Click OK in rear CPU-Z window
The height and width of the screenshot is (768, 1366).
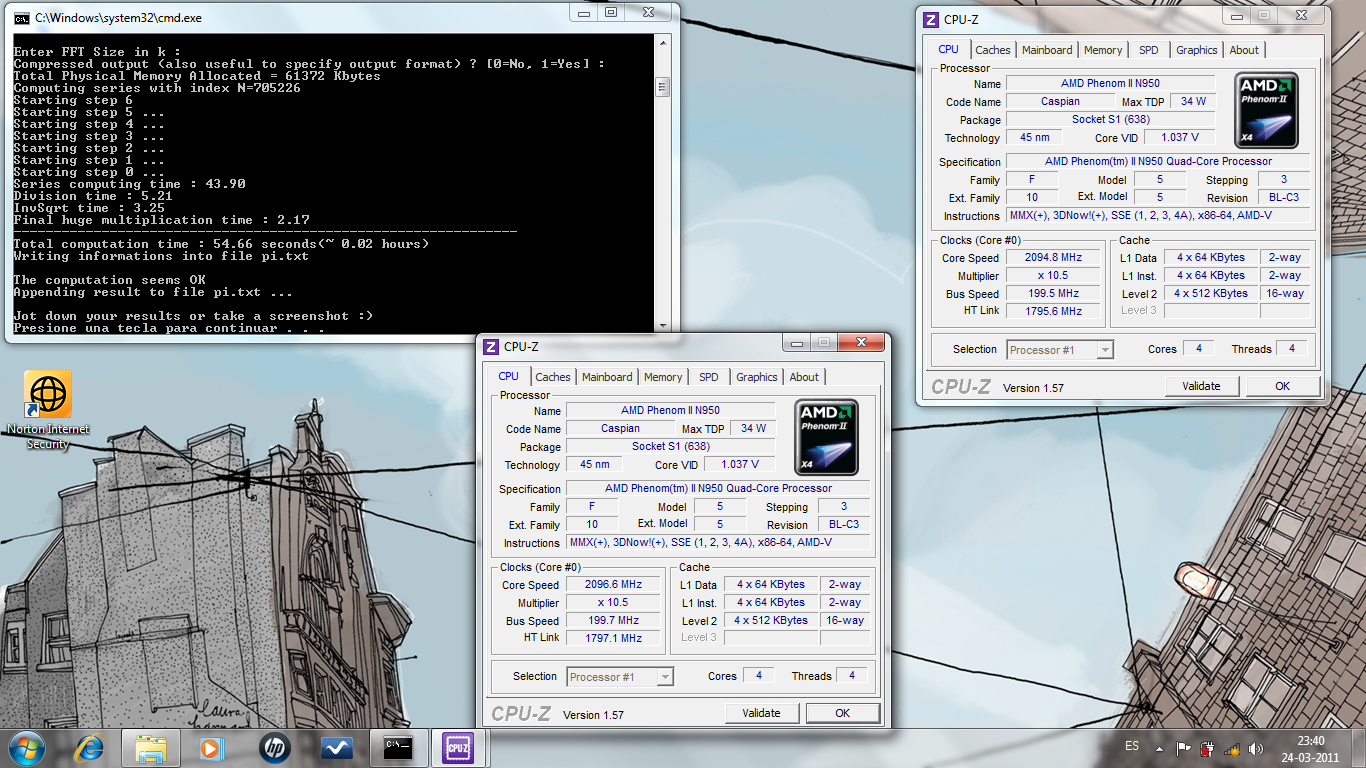(1283, 386)
